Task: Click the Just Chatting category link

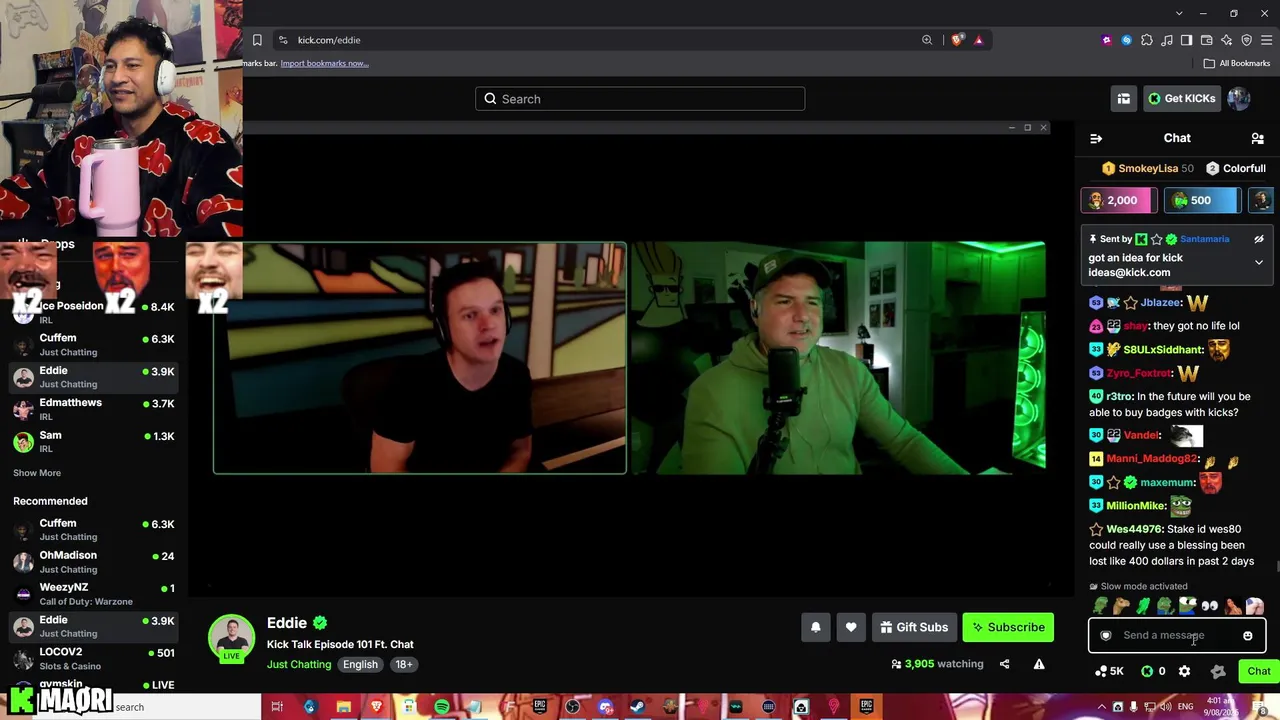Action: tap(298, 664)
